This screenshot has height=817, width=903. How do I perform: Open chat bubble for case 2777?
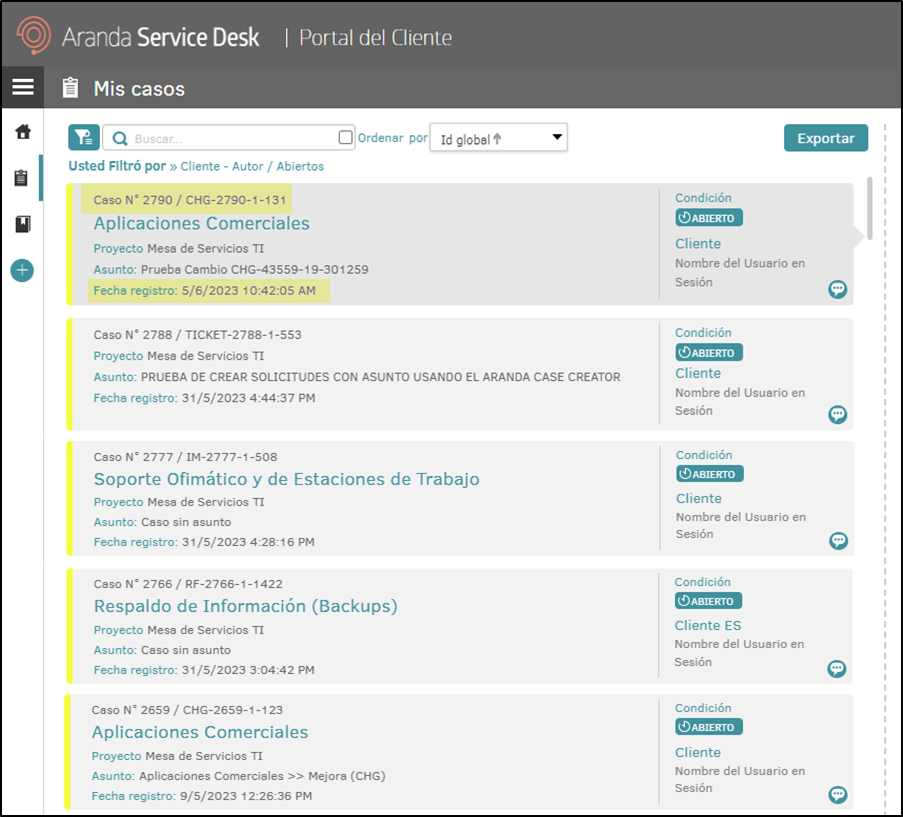point(838,541)
